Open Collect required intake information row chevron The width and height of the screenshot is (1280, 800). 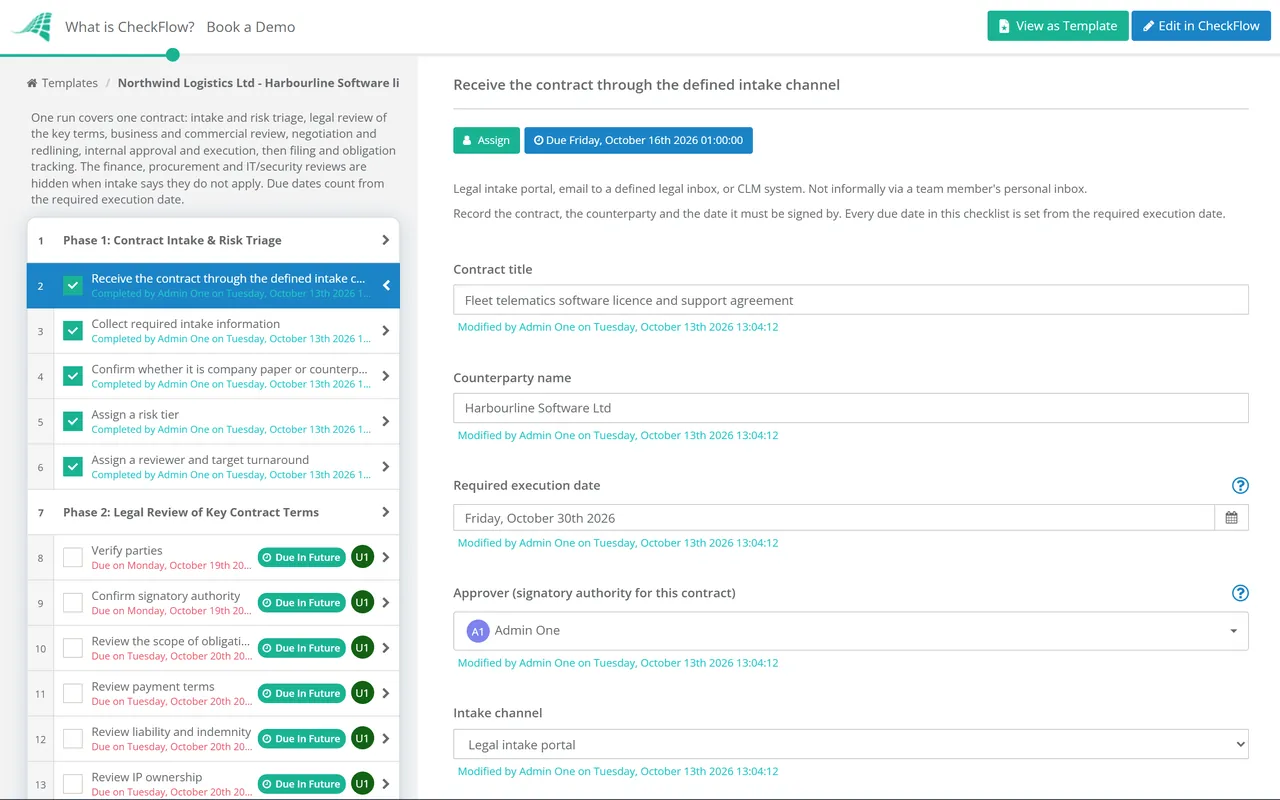(x=386, y=331)
